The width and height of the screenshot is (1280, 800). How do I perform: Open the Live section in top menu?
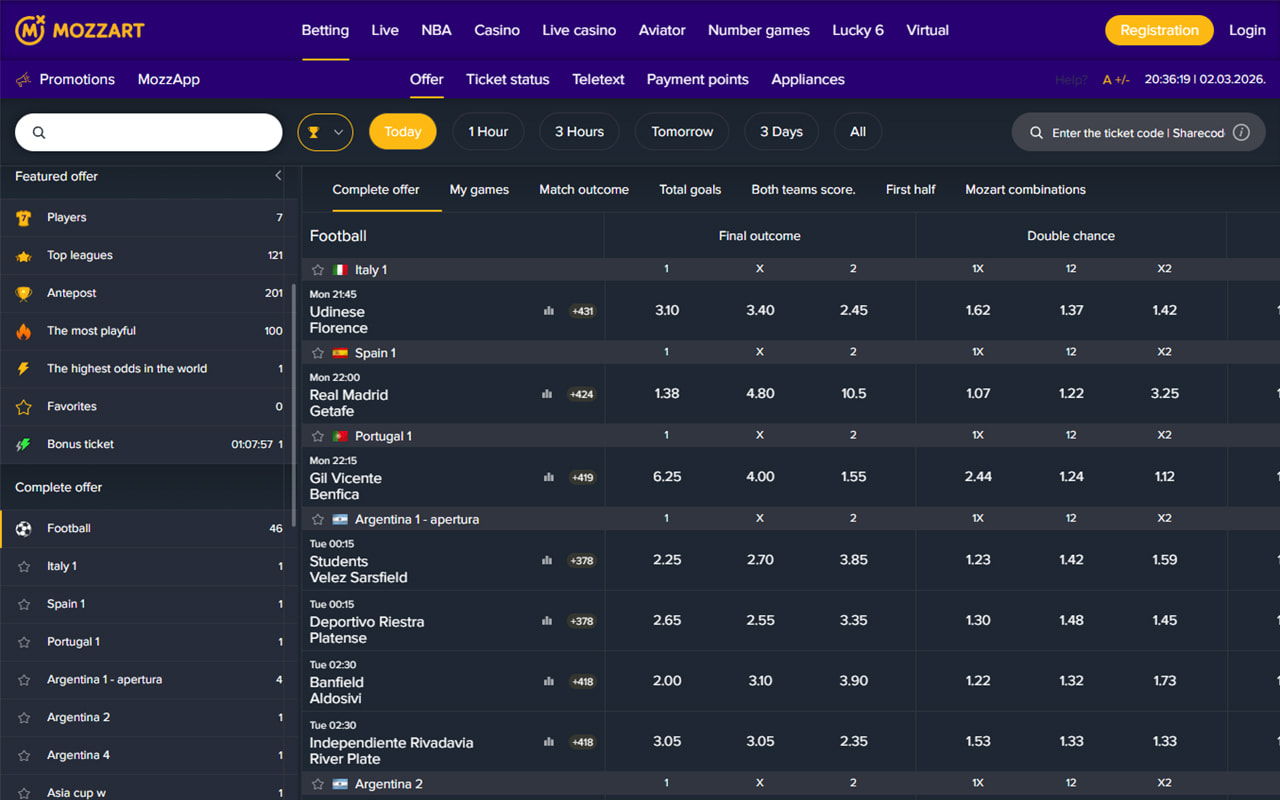tap(385, 30)
